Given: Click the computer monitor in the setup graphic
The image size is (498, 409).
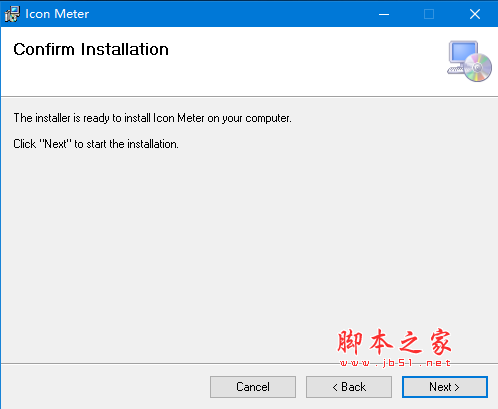Looking at the screenshot, I should click(463, 53).
